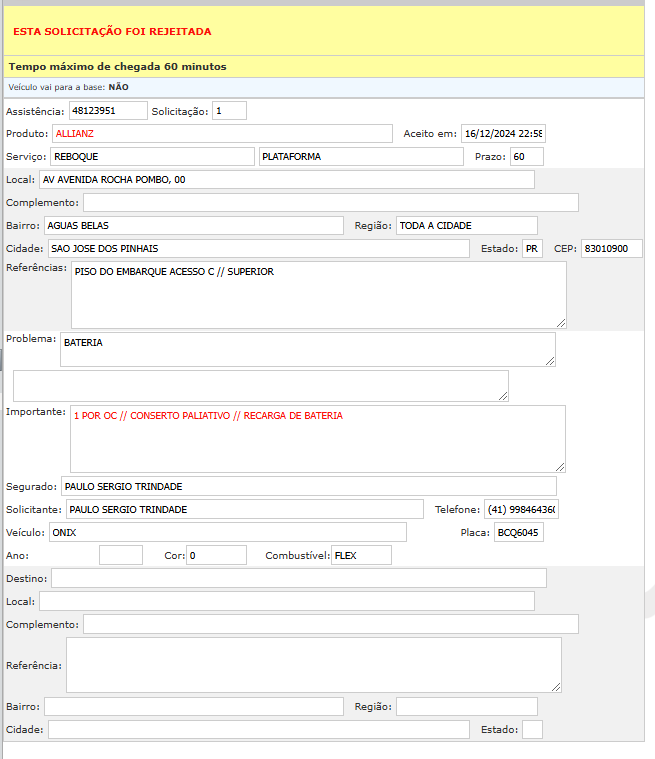Click the Telefone number field
Viewport: 655px width, 759px height.
pos(521,509)
